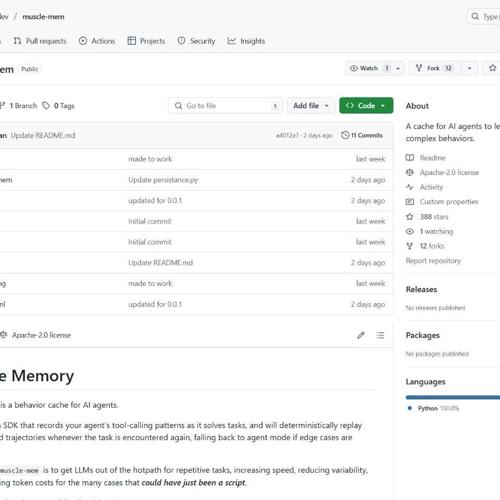The height and width of the screenshot is (500, 500).
Task: Click the star icon beside 388 stars
Action: 410,217
